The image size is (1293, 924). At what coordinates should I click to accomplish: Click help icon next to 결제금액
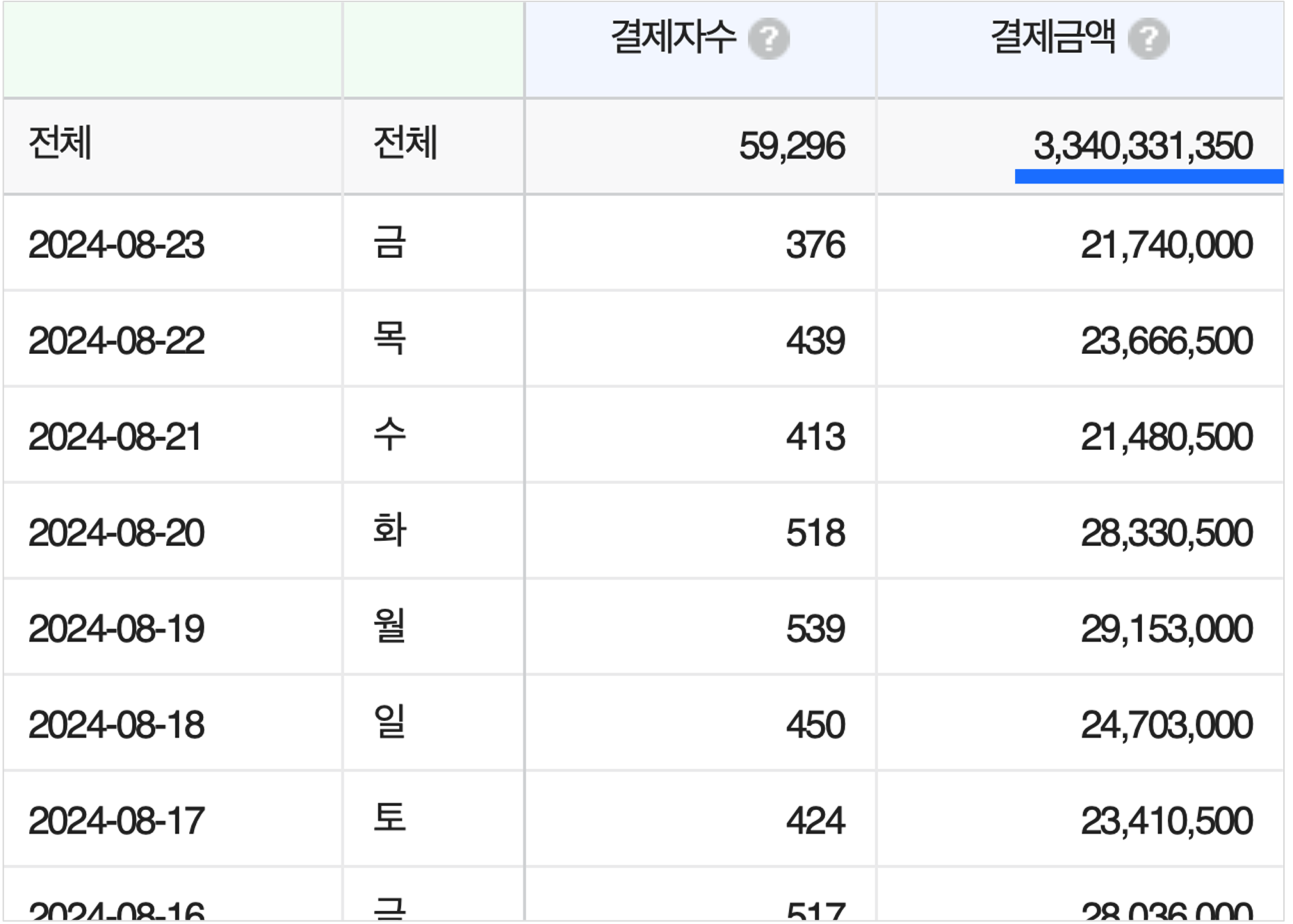tap(1148, 39)
